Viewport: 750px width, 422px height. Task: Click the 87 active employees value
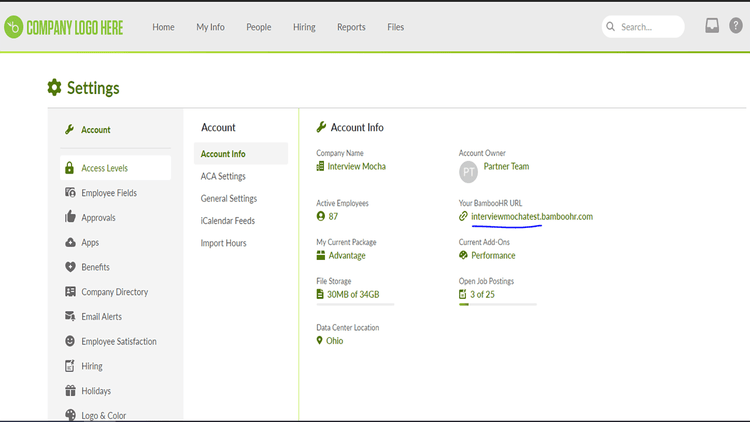pyautogui.click(x=333, y=216)
